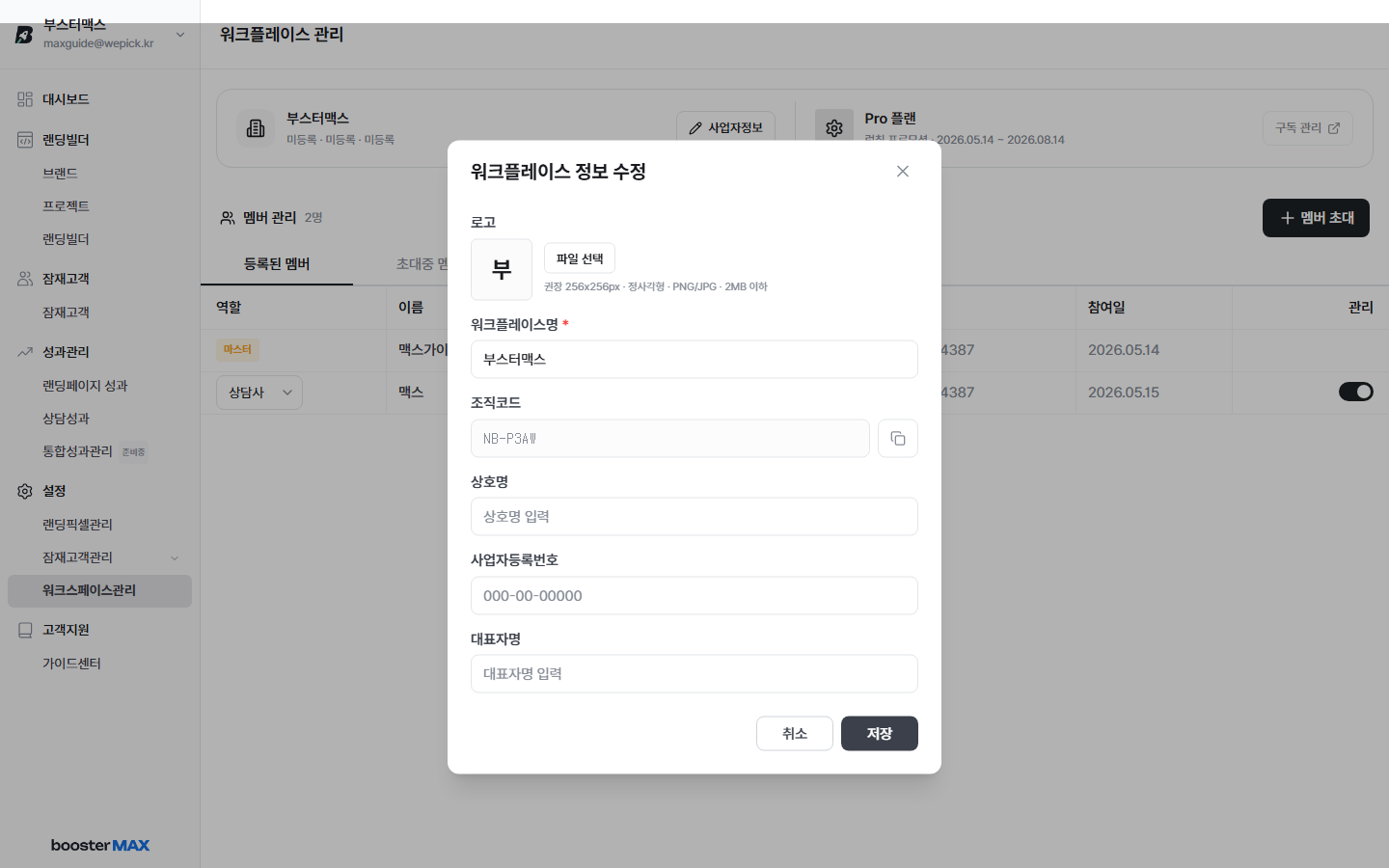Click the boosterMAX footer logo
The height and width of the screenshot is (868, 1389).
(100, 846)
